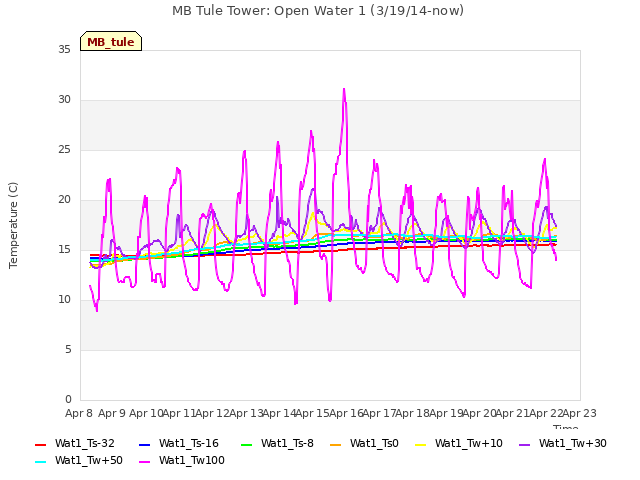The width and height of the screenshot is (640, 480).
Task: Click the highest magenta peak near 31 degrees
Action: click(344, 89)
